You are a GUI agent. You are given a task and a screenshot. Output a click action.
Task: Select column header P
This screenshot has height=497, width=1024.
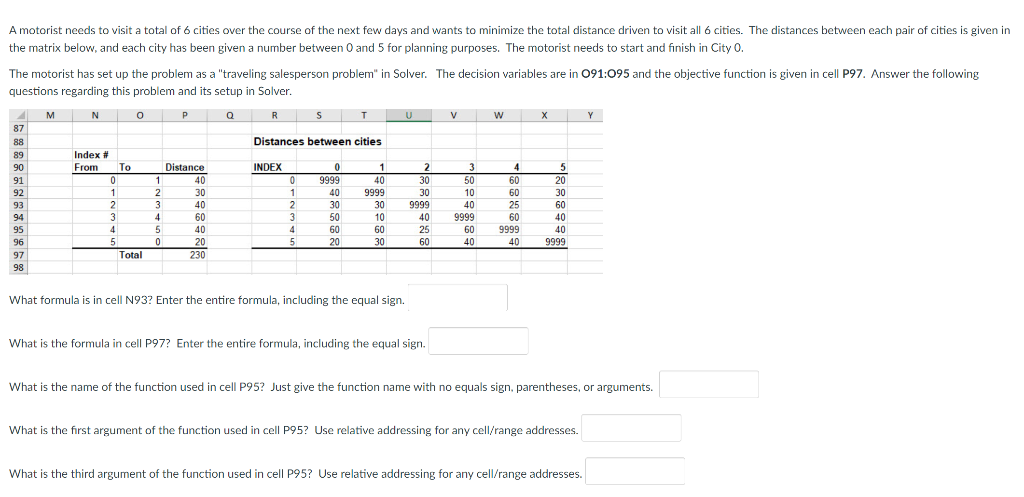tap(185, 116)
